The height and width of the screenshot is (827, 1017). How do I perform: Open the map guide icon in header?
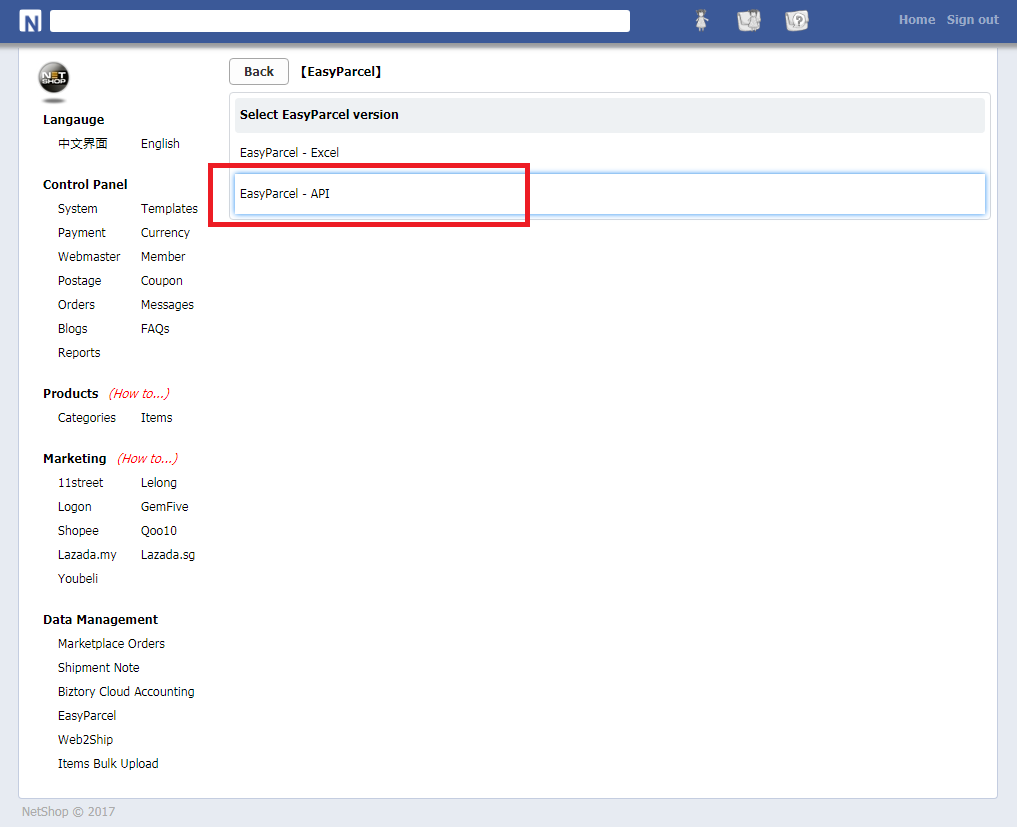749,21
